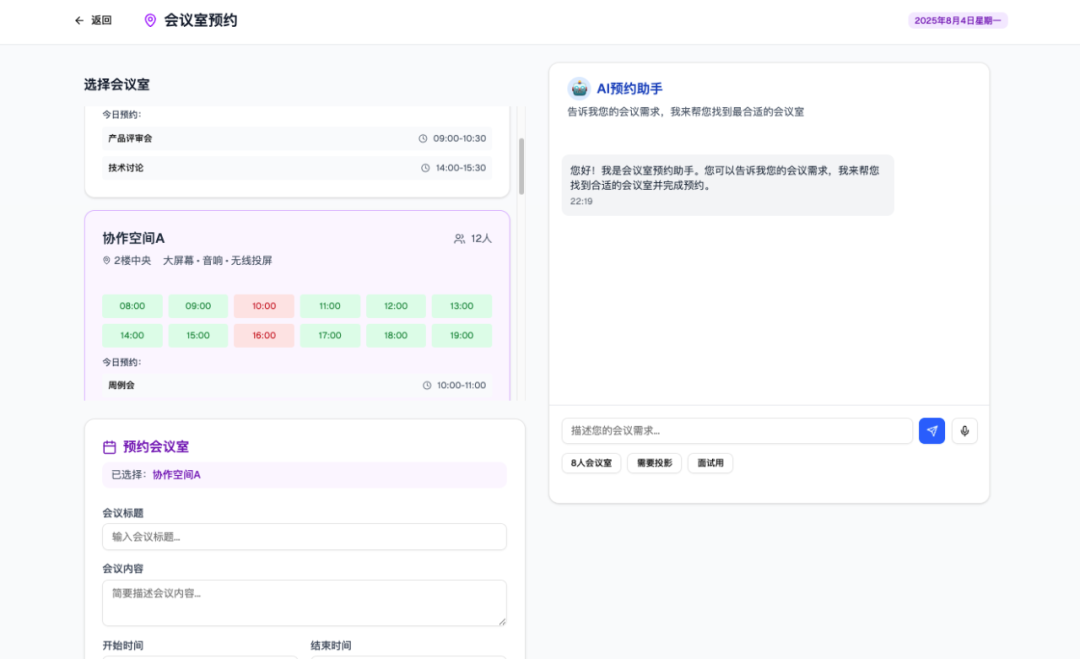This screenshot has width=1080, height=659.
Task: Click the 返回 link text
Action: click(x=101, y=21)
